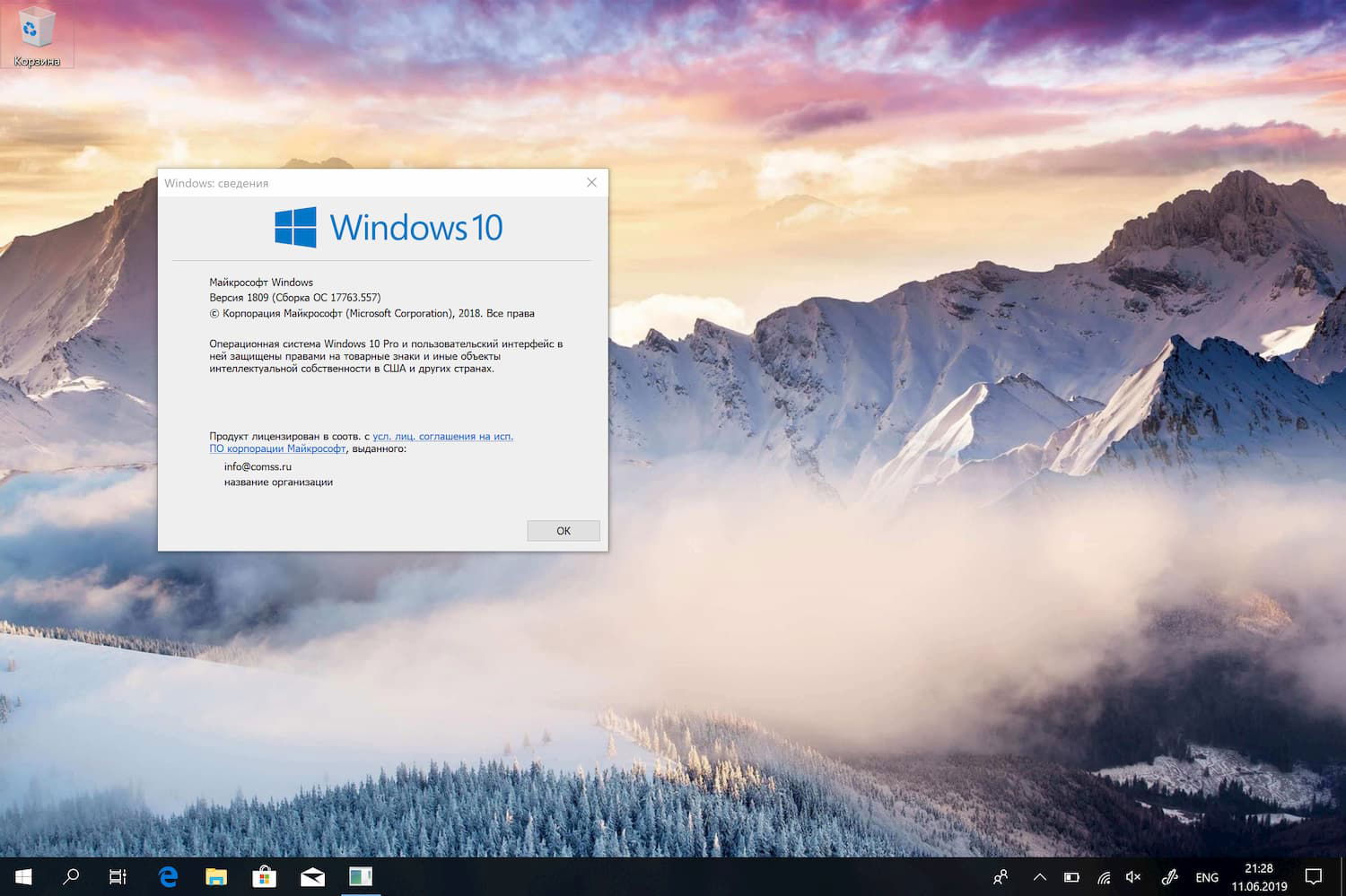Image resolution: width=1346 pixels, height=896 pixels.
Task: Open Task View from the taskbar
Action: 118,876
